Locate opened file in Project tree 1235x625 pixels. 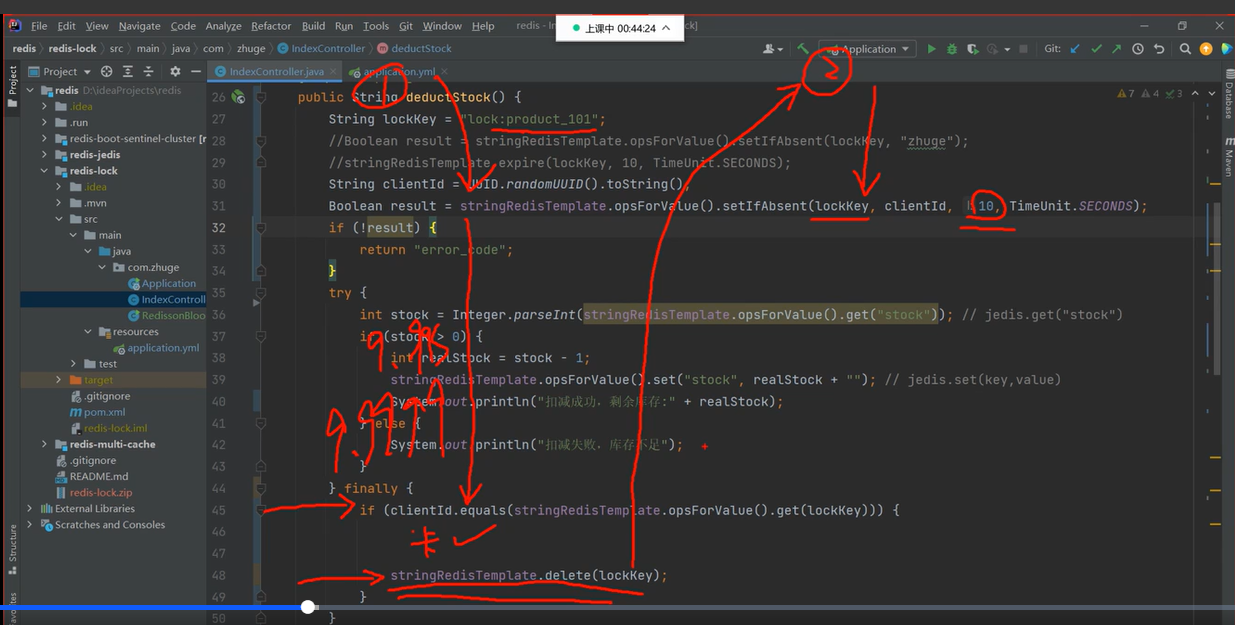tap(107, 72)
